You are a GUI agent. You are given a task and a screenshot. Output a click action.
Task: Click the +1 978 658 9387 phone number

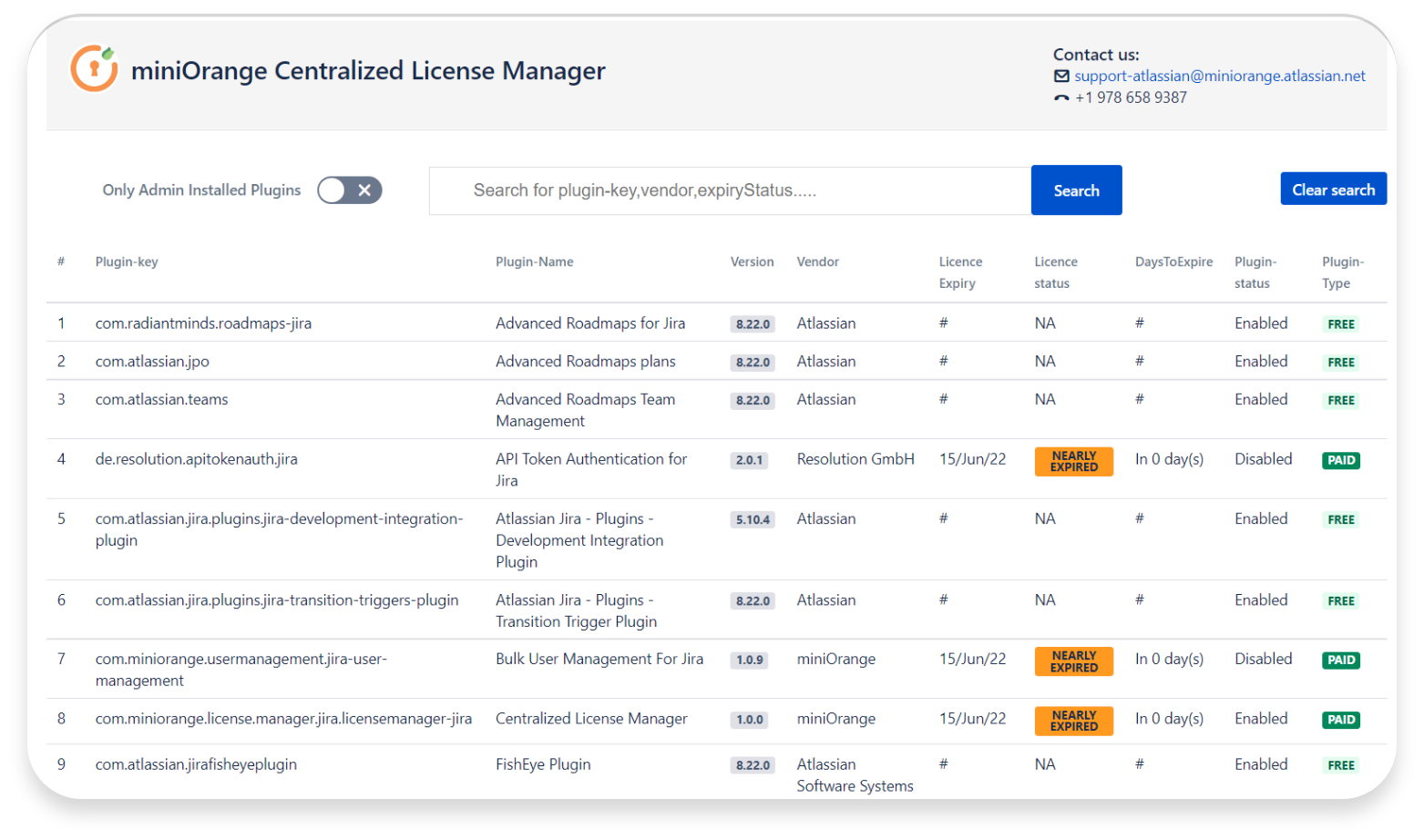[1131, 97]
